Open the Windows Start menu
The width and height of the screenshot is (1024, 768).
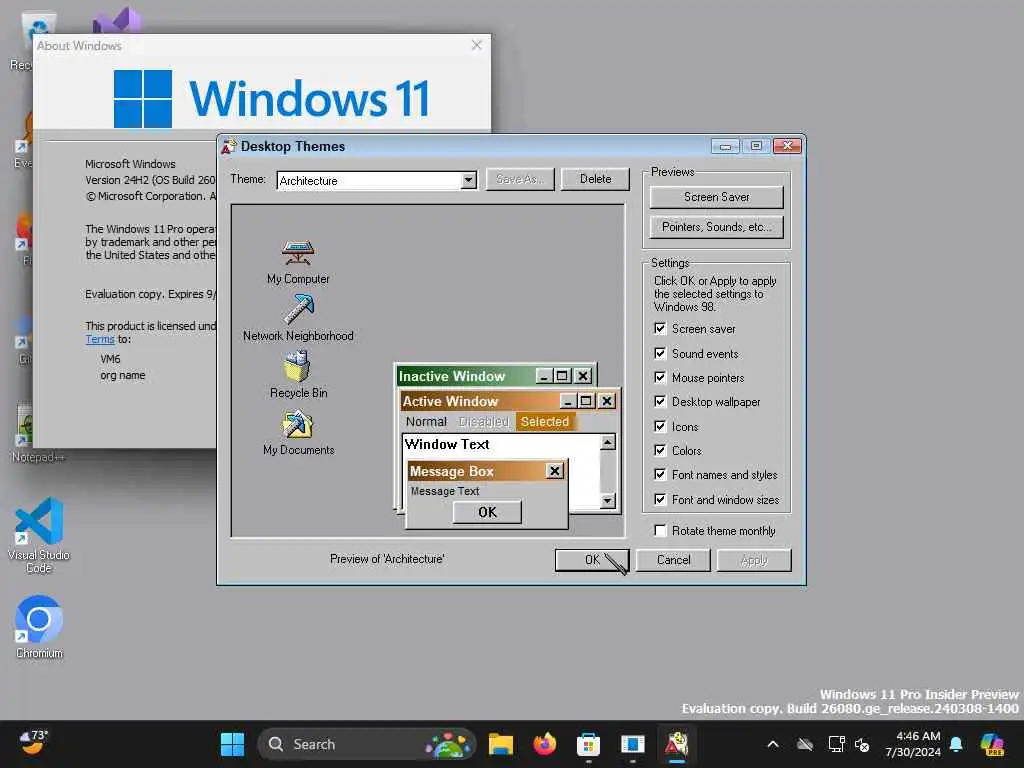pos(232,744)
